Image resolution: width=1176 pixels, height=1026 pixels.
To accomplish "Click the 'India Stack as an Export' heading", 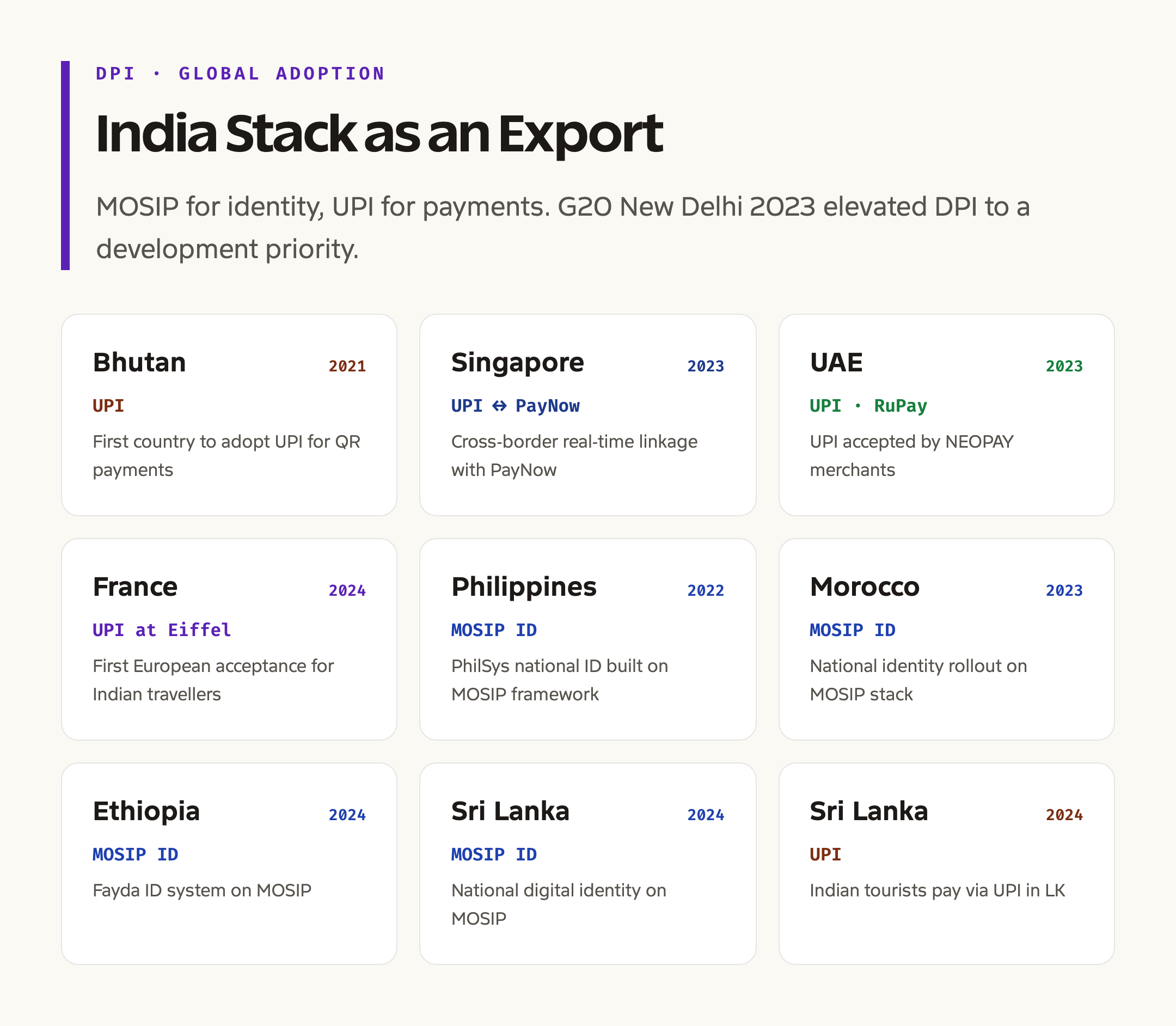I will click(x=379, y=134).
